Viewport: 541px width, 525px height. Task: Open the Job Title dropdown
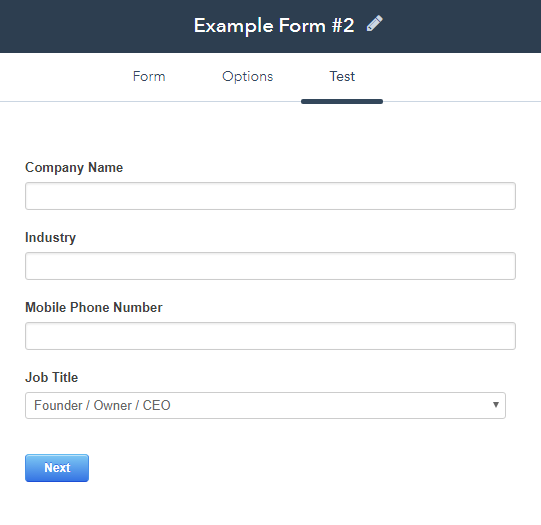pyautogui.click(x=265, y=405)
